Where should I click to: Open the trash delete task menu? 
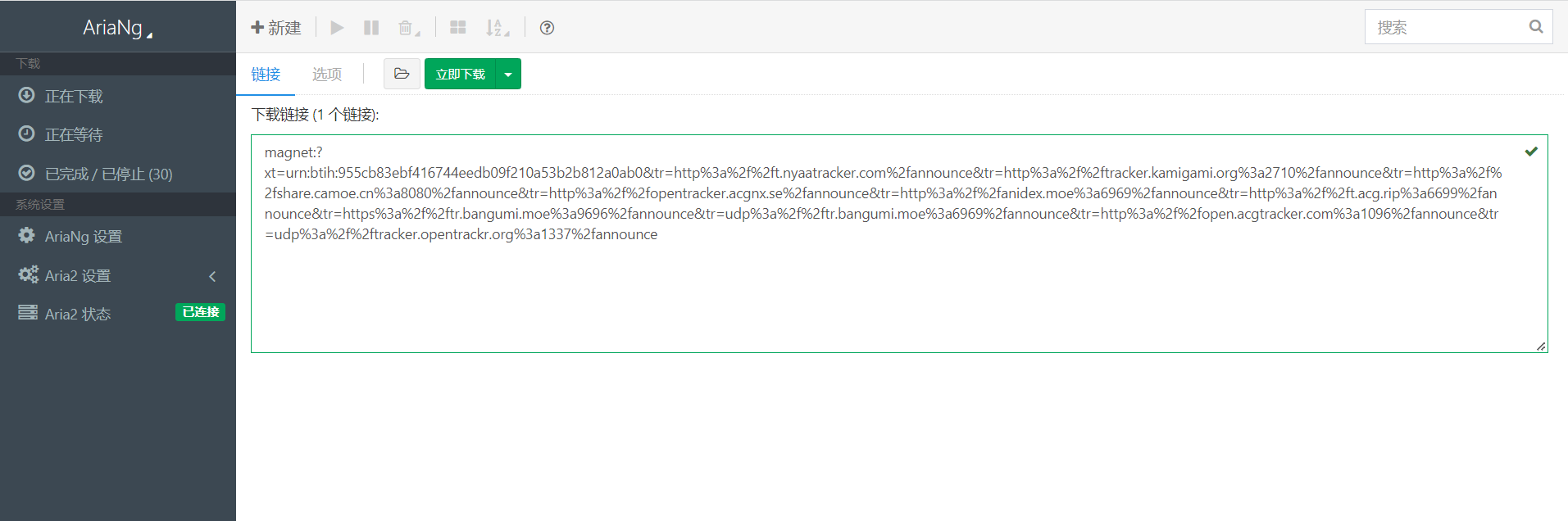click(408, 28)
